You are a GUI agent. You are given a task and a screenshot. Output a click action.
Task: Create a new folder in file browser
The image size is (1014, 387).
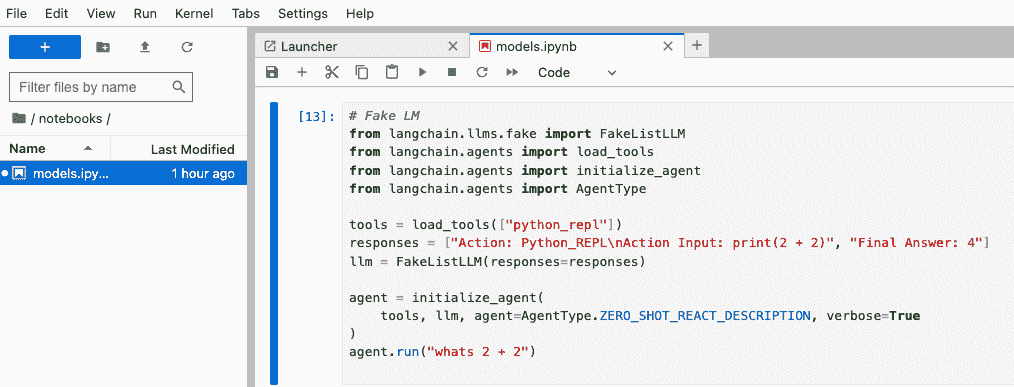103,47
